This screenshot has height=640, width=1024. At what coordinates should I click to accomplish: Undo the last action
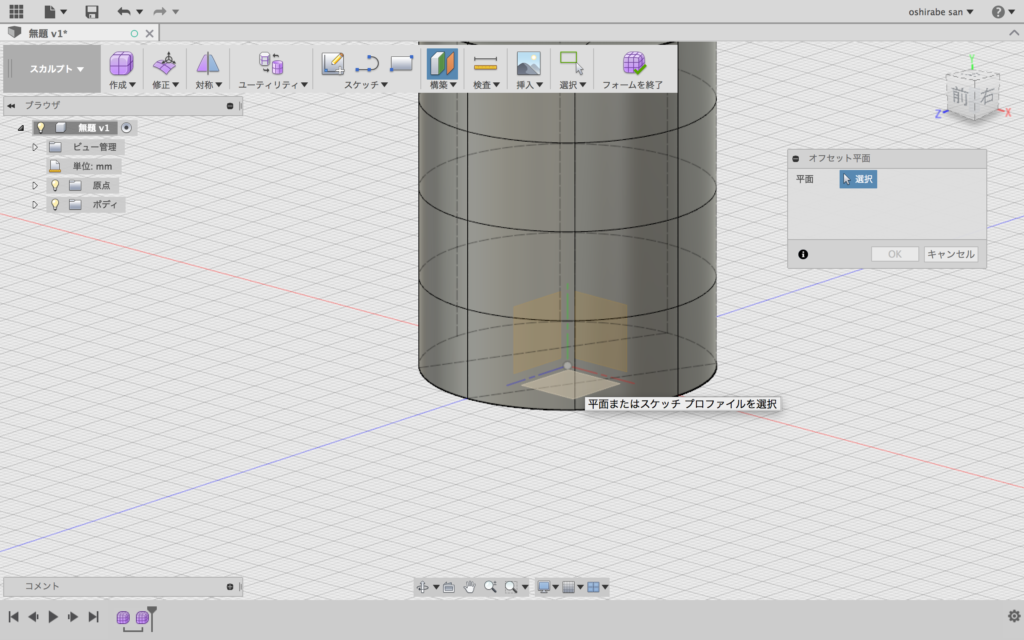[x=123, y=11]
